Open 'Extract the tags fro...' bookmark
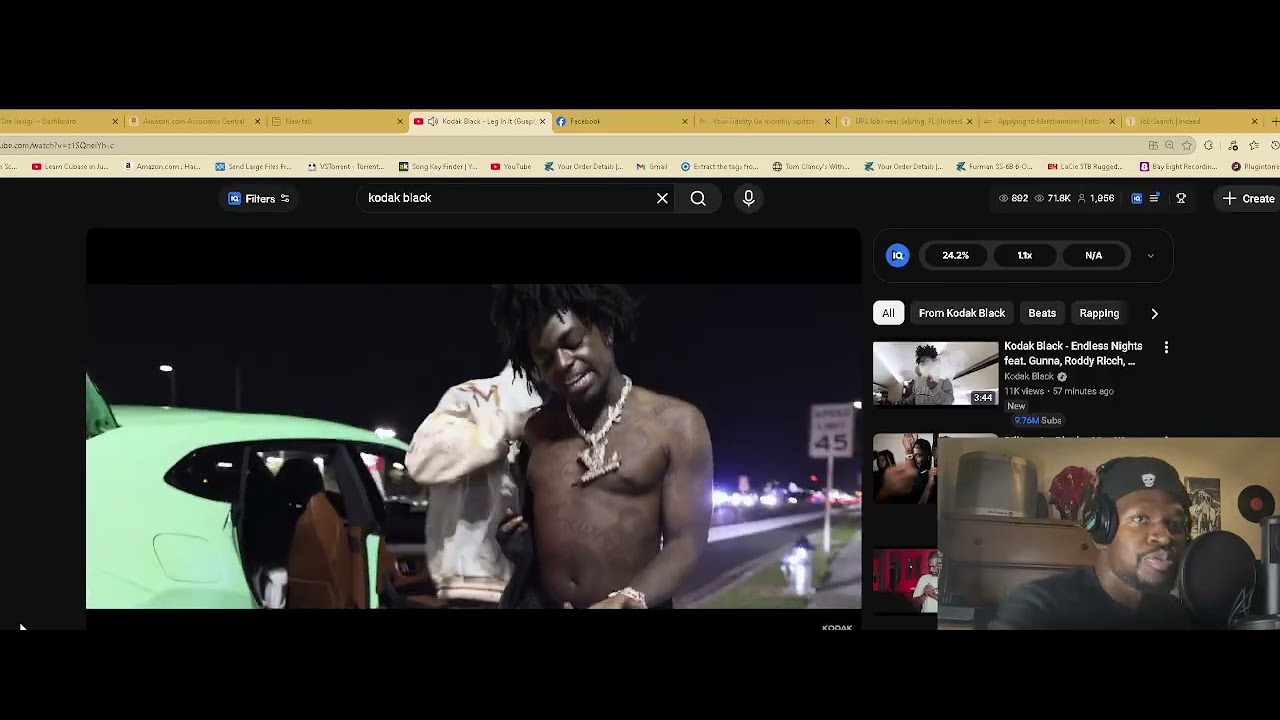This screenshot has width=1280, height=720. [x=719, y=167]
